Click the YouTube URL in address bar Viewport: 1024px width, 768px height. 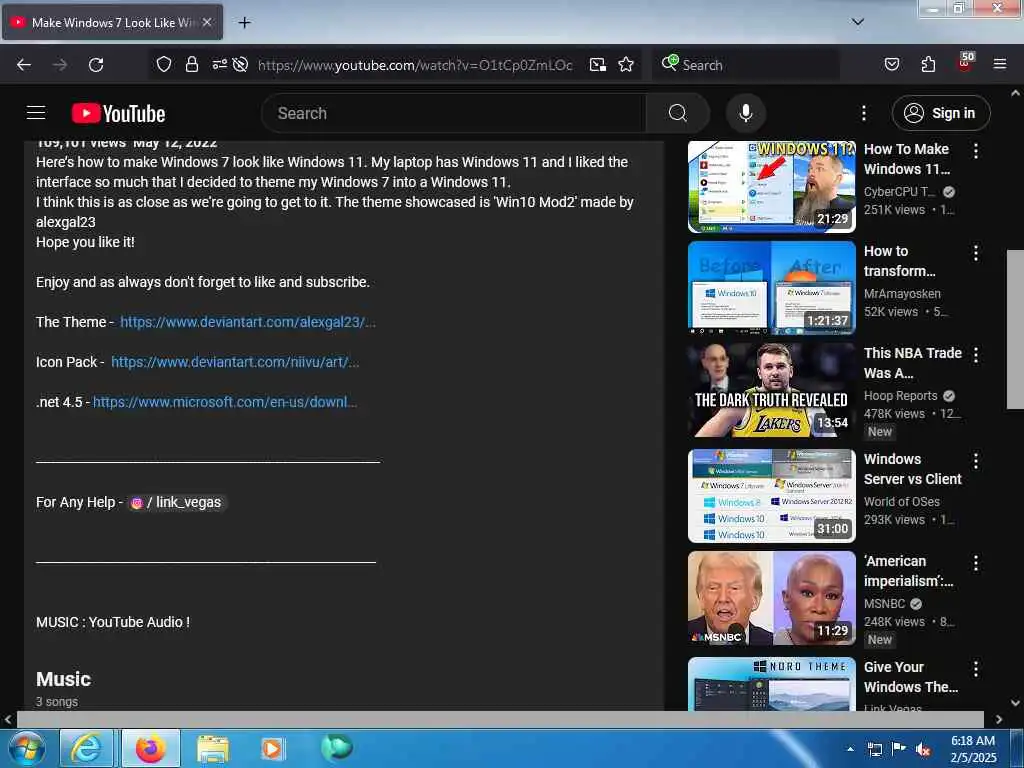click(415, 65)
